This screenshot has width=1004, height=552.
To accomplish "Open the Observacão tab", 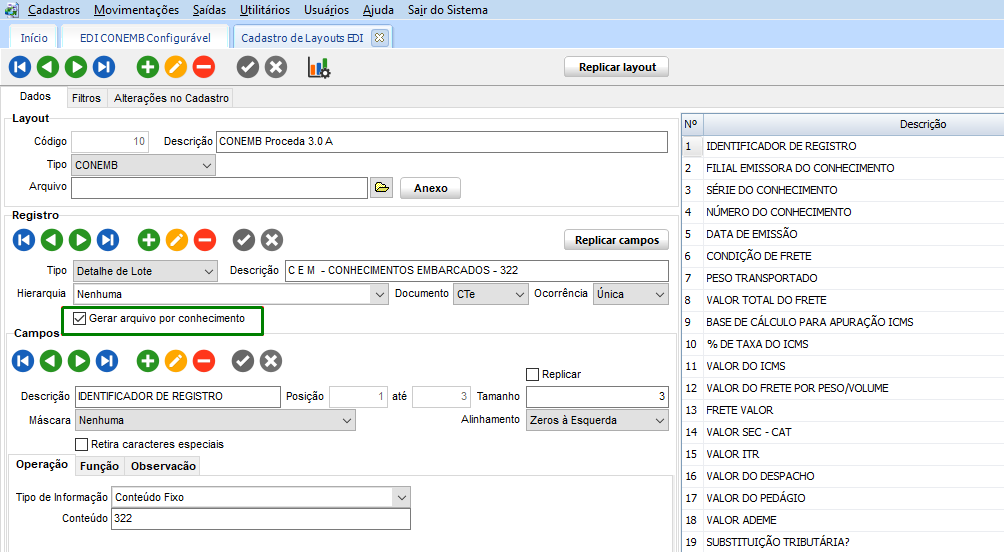I will coord(163,466).
